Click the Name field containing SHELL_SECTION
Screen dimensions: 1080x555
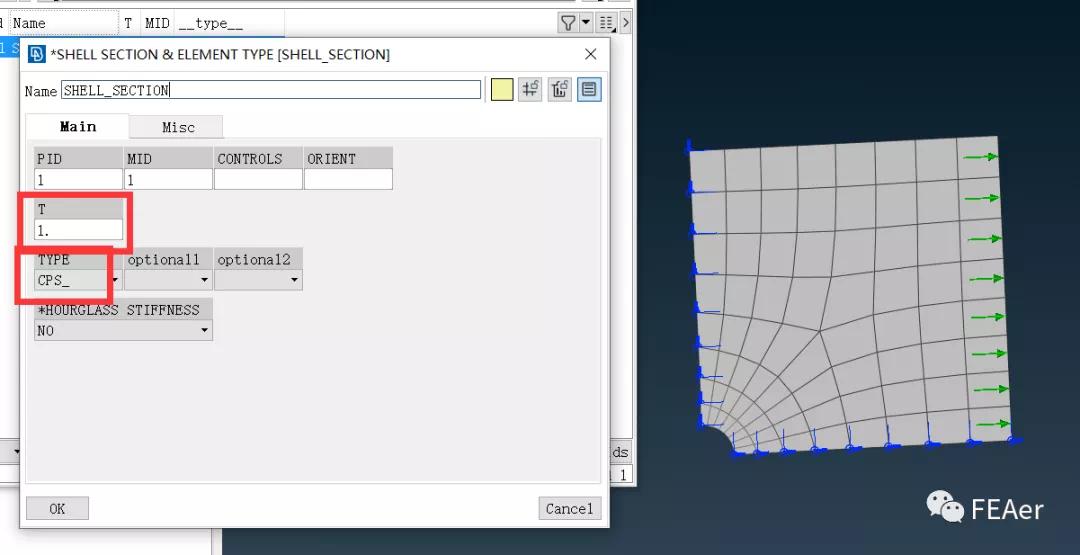coord(270,90)
